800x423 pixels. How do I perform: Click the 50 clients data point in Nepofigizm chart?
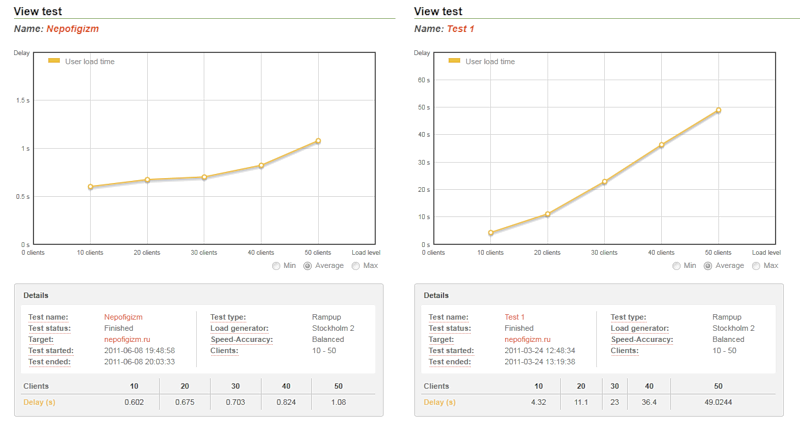click(318, 141)
